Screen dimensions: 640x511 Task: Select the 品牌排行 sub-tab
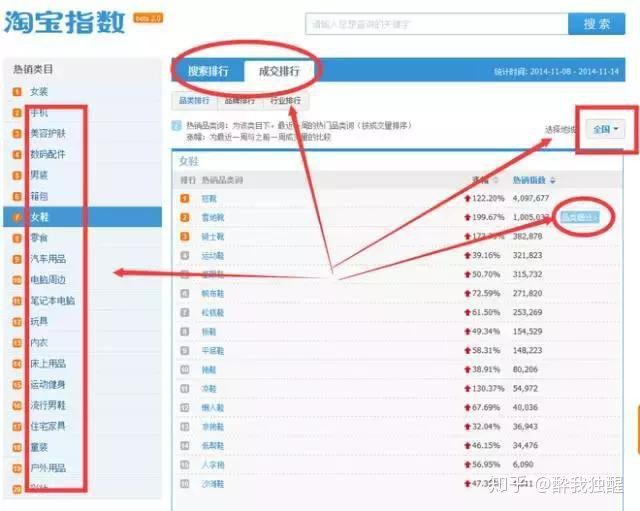coord(240,101)
